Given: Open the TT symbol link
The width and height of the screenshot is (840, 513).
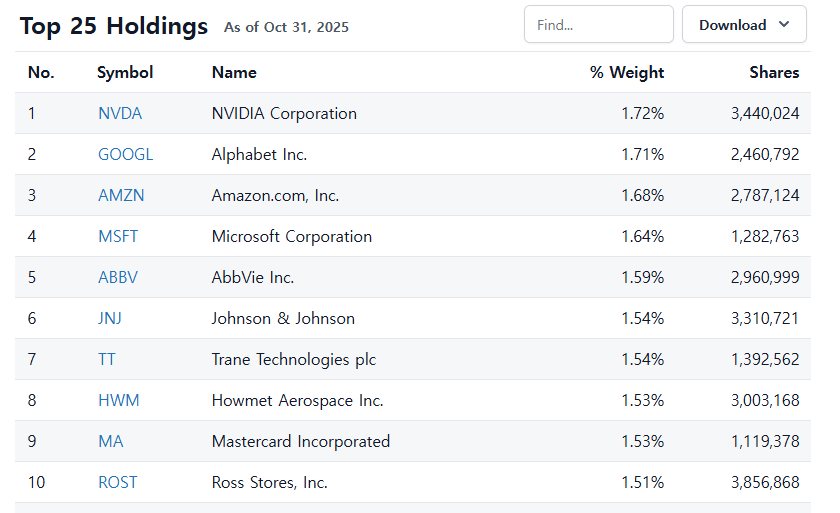Looking at the screenshot, I should (107, 360).
